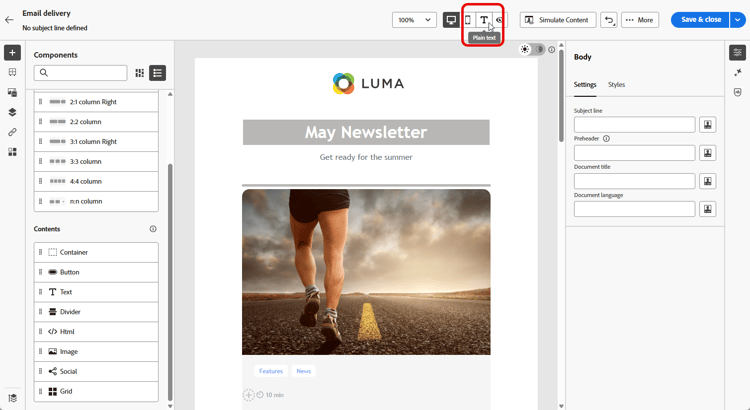This screenshot has height=410, width=750.
Task: Click the runner image in email
Action: pos(366,272)
